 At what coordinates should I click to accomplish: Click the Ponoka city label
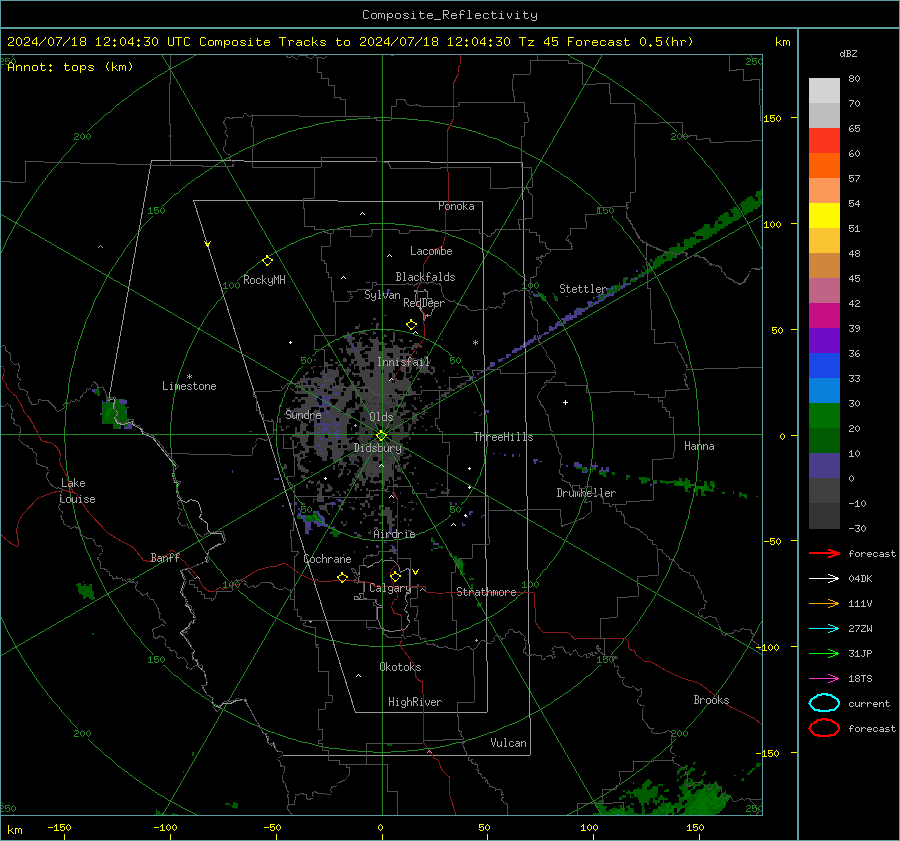coord(456,206)
